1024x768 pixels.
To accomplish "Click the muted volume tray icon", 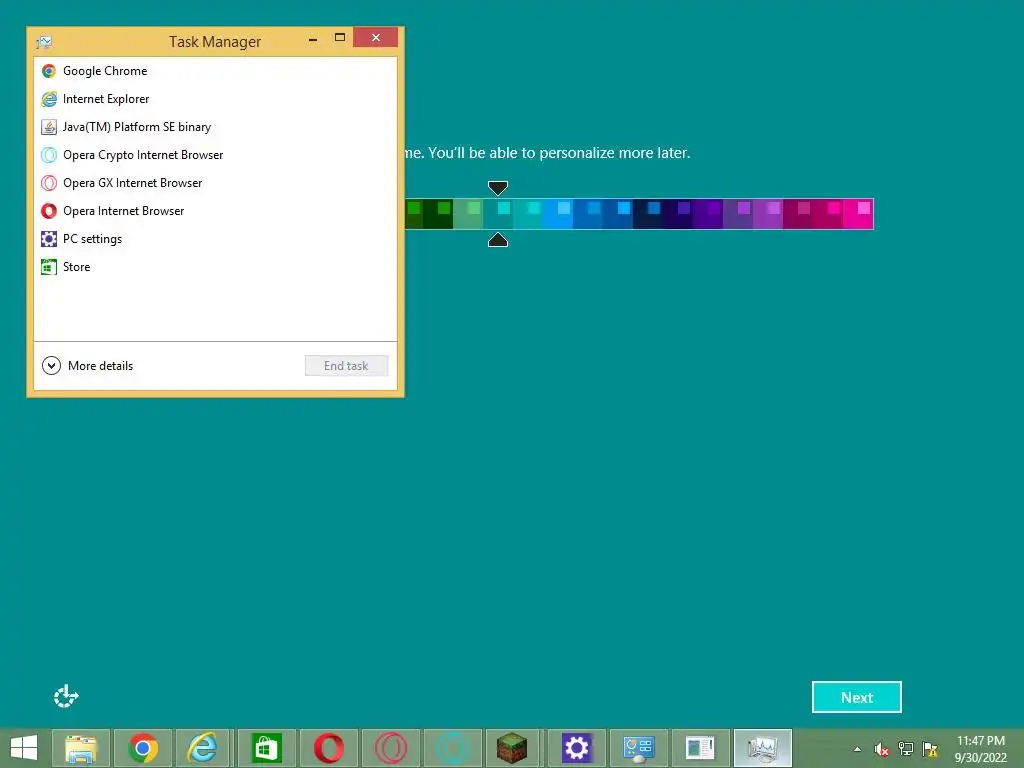I will pos(882,749).
